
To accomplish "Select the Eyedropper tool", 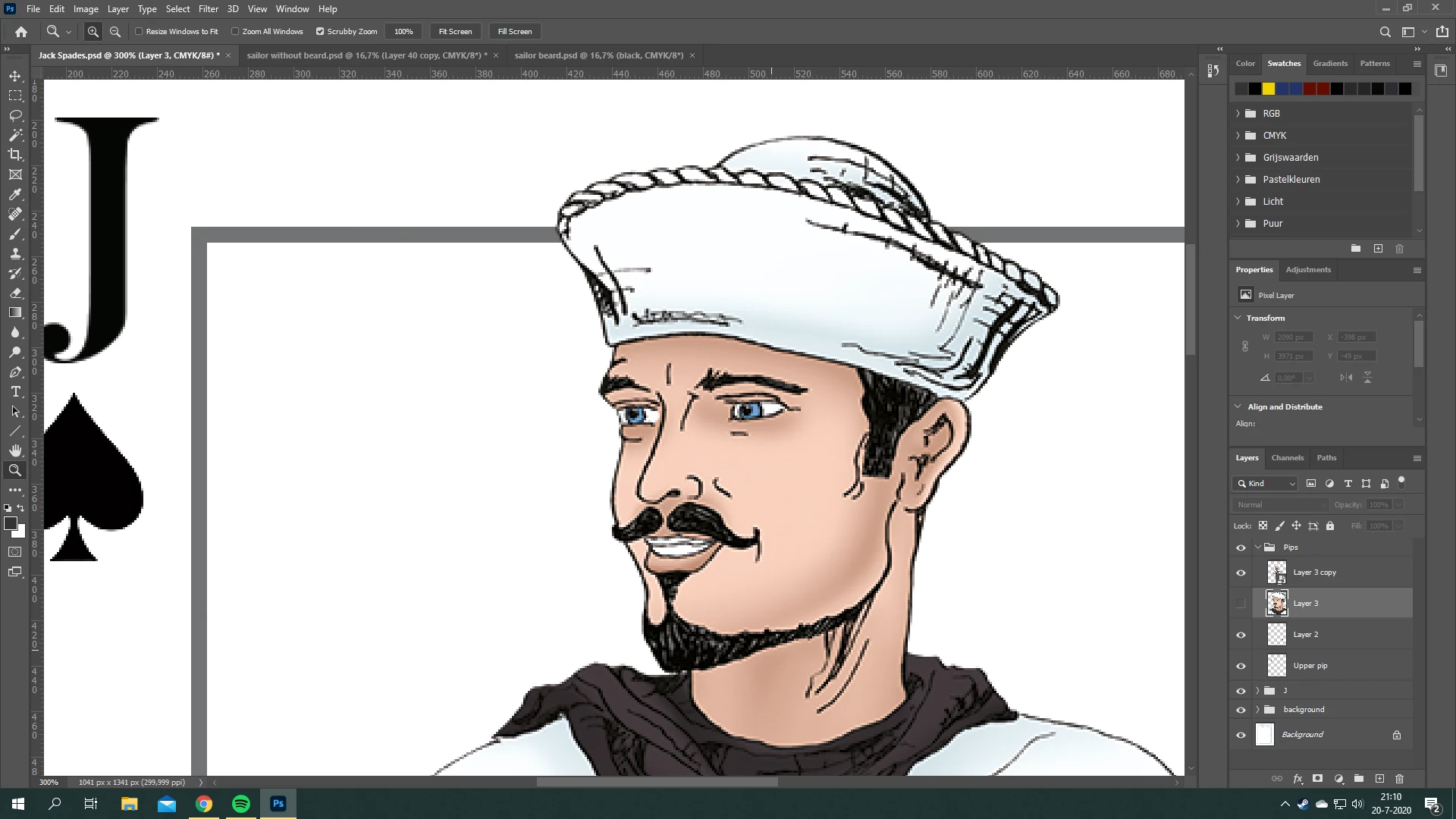I will tap(15, 194).
